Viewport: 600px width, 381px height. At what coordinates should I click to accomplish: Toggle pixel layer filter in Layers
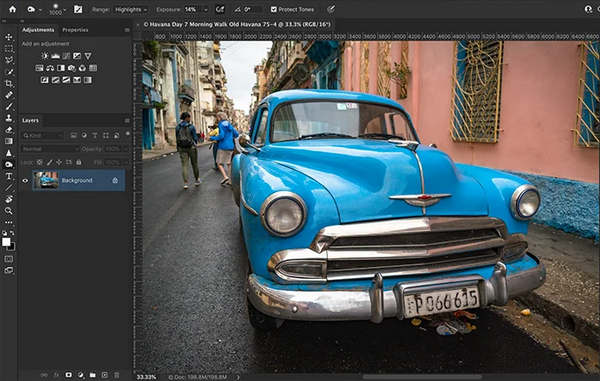click(x=73, y=135)
